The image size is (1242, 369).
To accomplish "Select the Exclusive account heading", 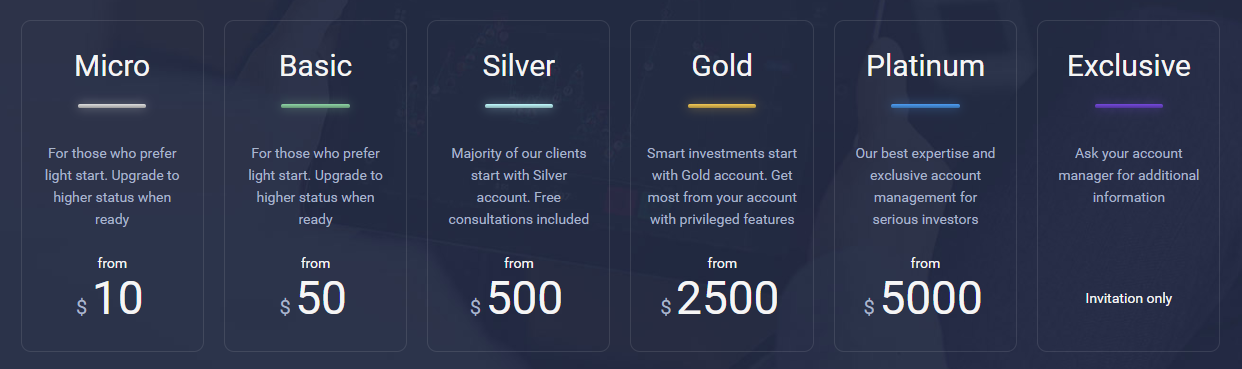I will click(x=1129, y=66).
